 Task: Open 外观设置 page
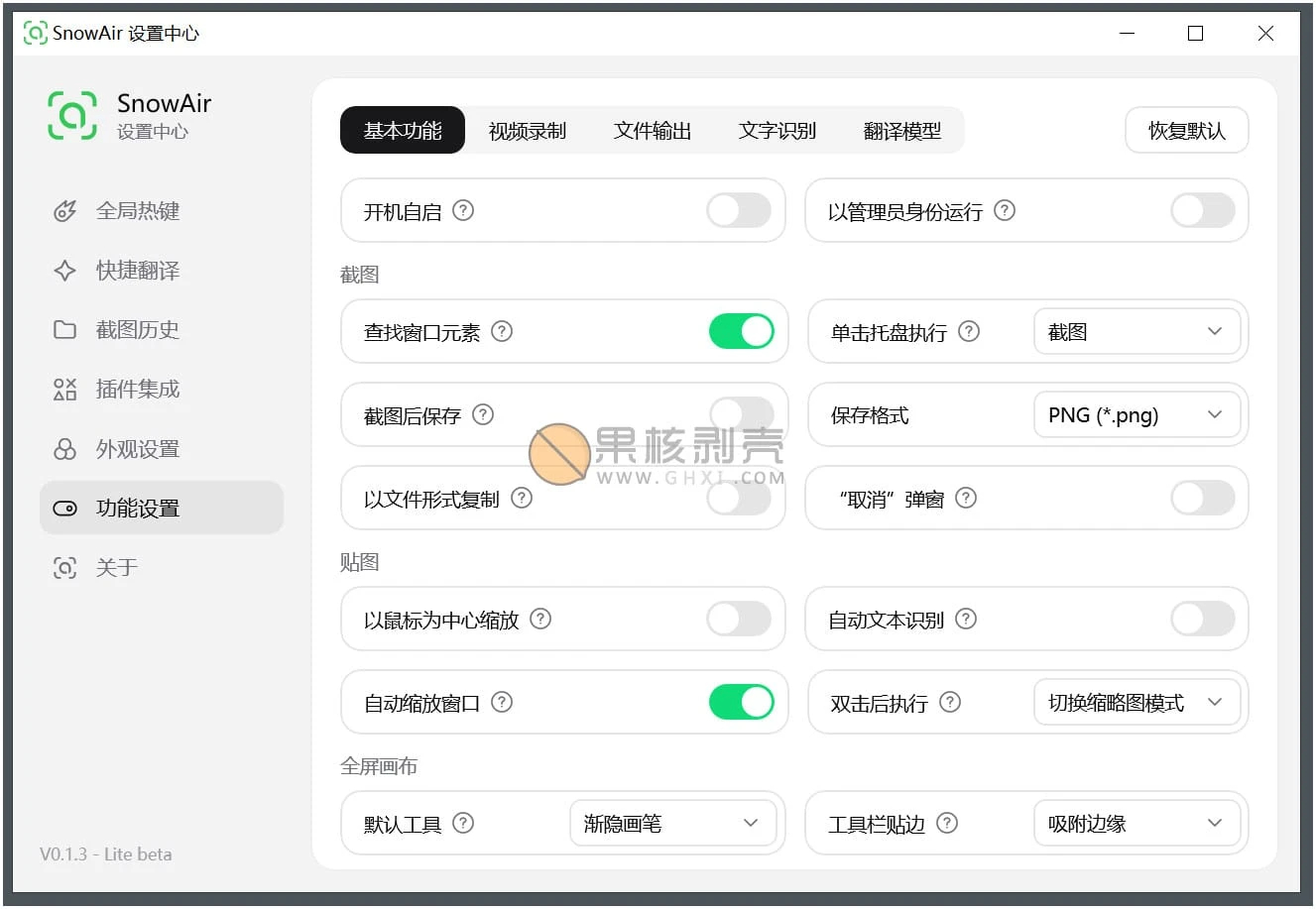(x=162, y=449)
